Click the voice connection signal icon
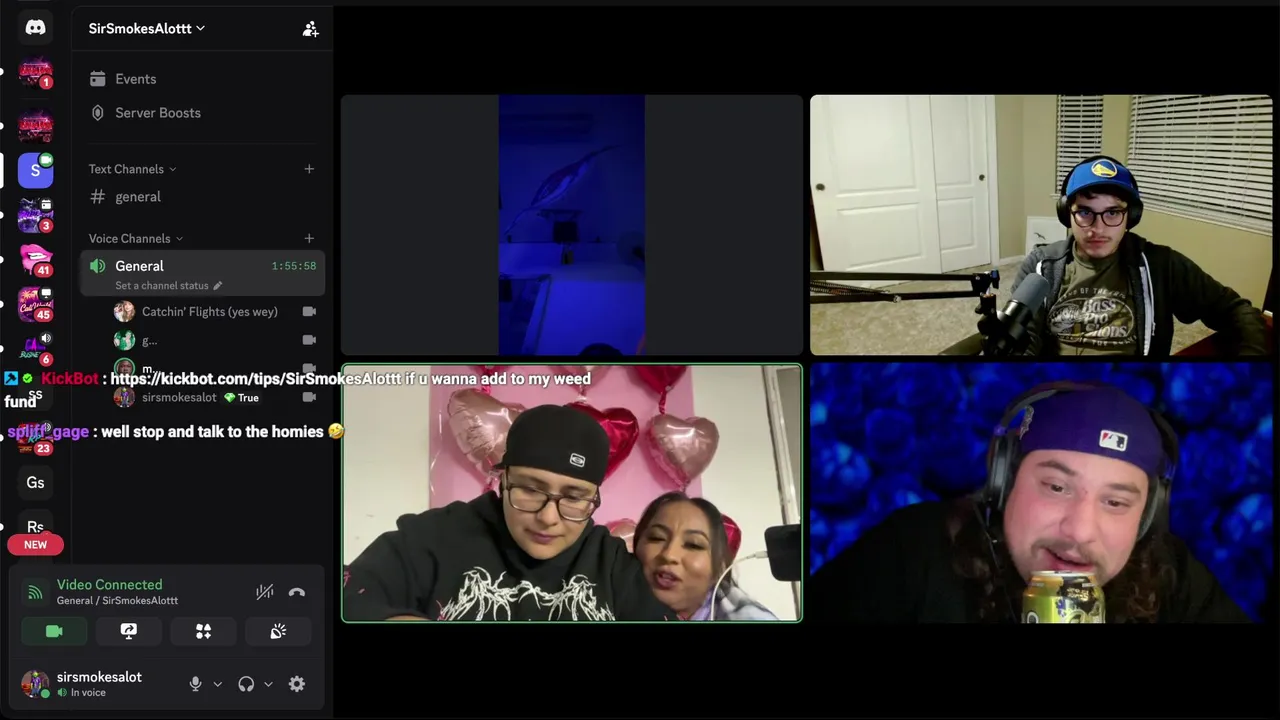 (x=35, y=592)
